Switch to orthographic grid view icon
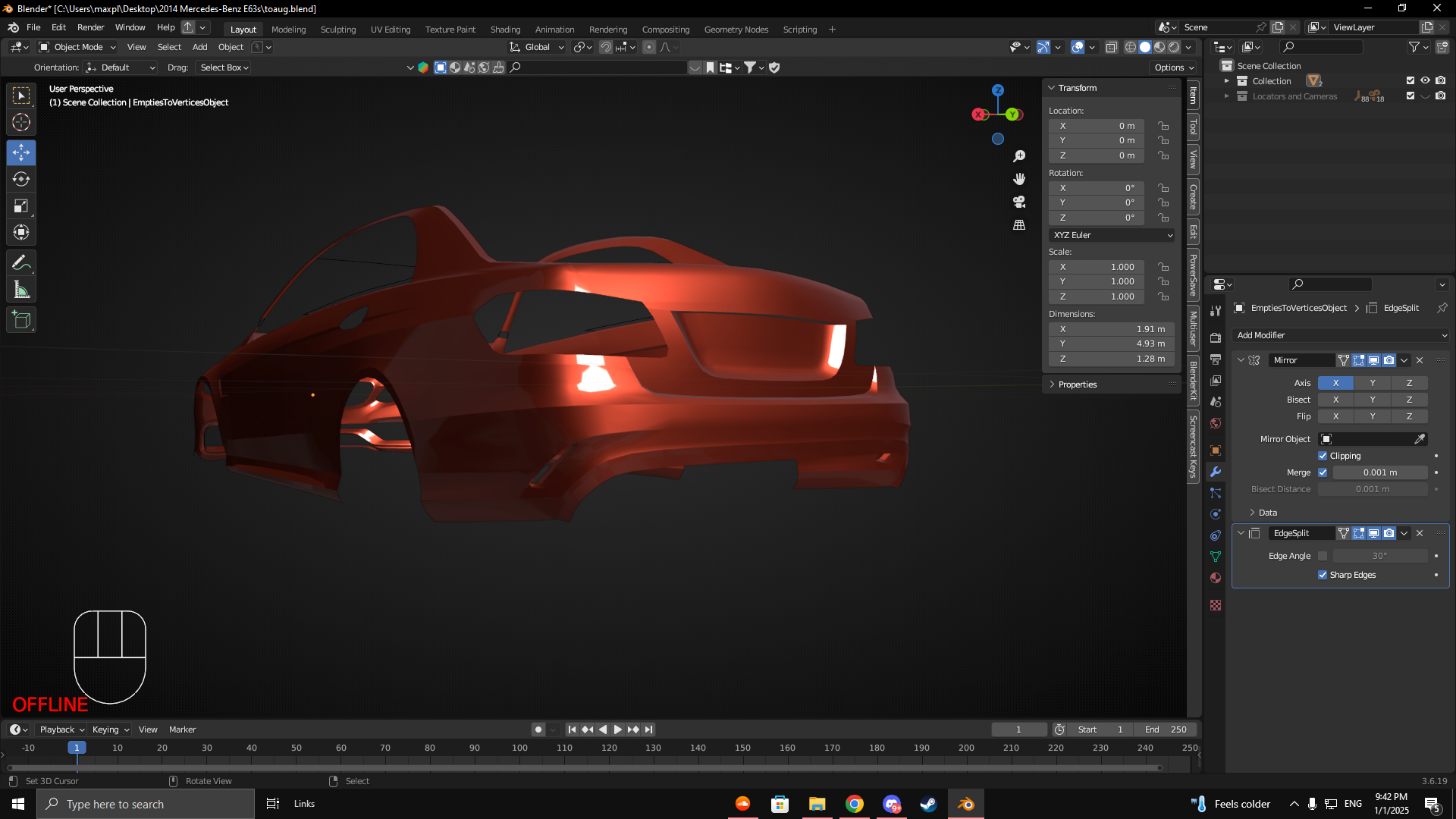 pyautogui.click(x=1019, y=225)
